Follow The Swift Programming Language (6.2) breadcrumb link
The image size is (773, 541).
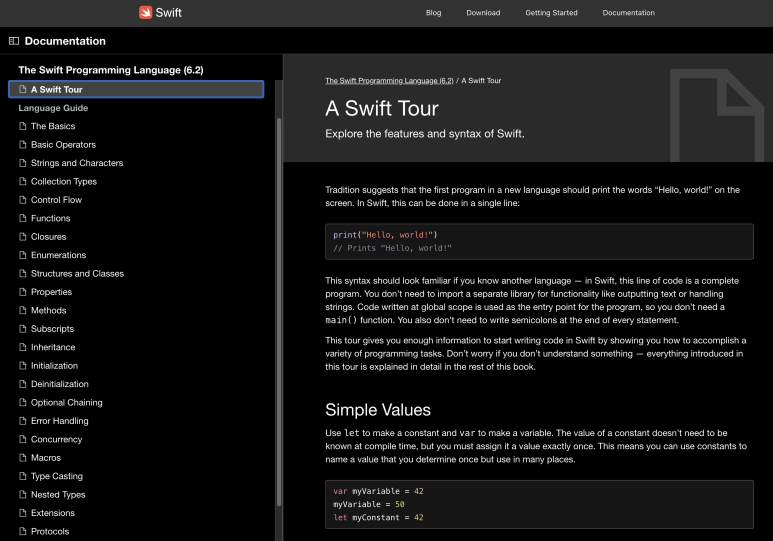pos(389,80)
